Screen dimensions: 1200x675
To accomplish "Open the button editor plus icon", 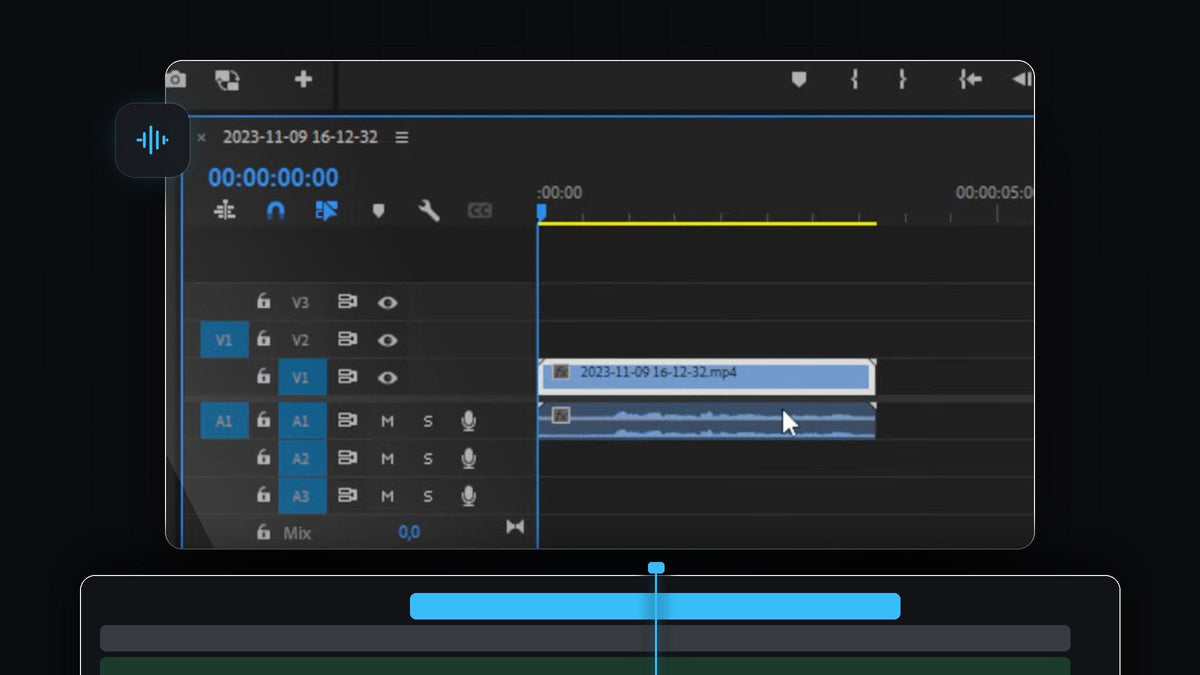I will click(x=303, y=79).
